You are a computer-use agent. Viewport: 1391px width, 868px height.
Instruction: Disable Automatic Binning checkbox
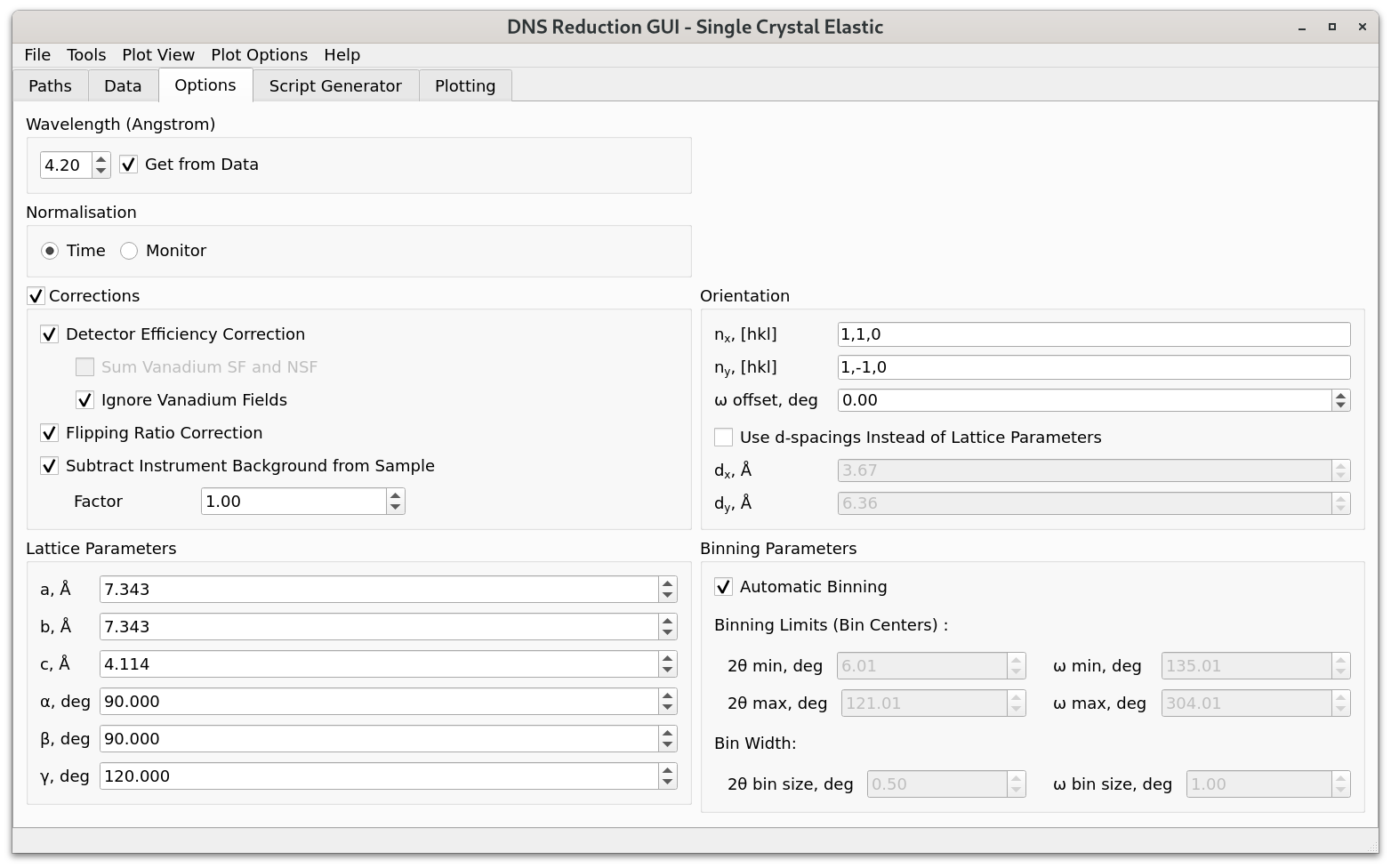tap(724, 587)
